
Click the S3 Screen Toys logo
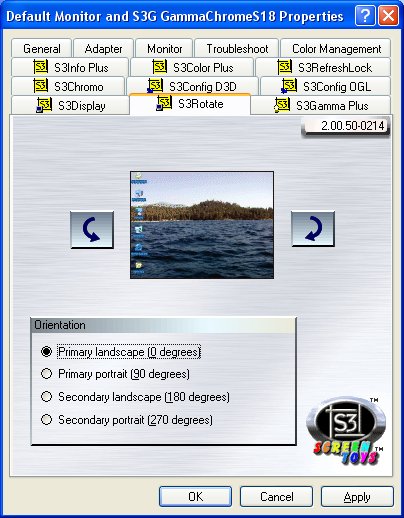346,430
